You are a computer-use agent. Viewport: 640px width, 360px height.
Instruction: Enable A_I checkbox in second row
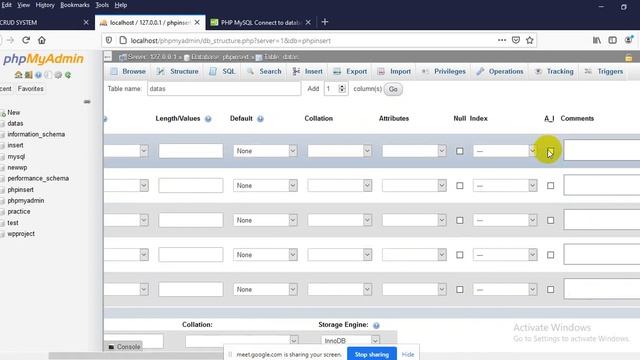click(551, 186)
